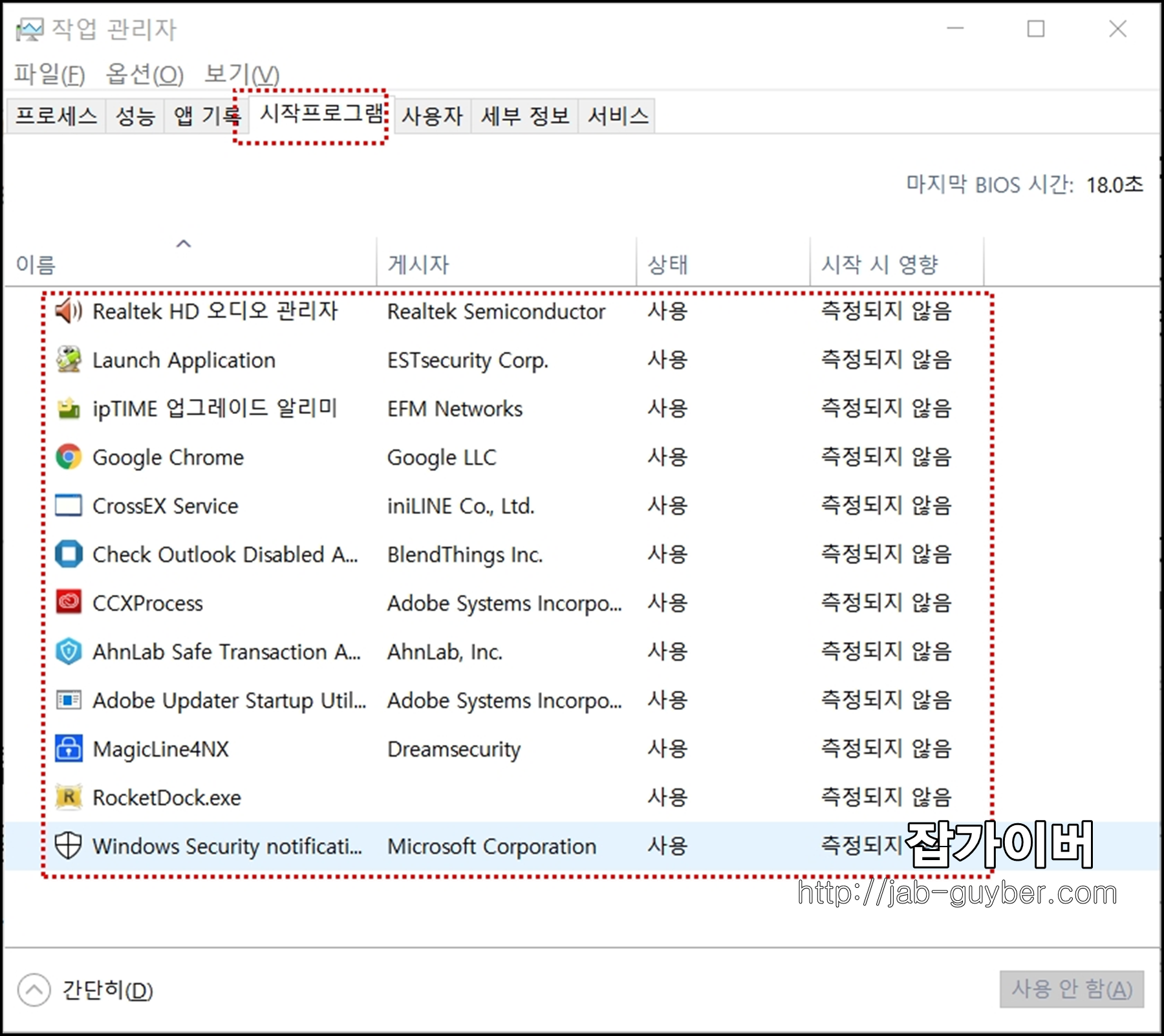Open the 보기(V) menu

click(x=242, y=74)
